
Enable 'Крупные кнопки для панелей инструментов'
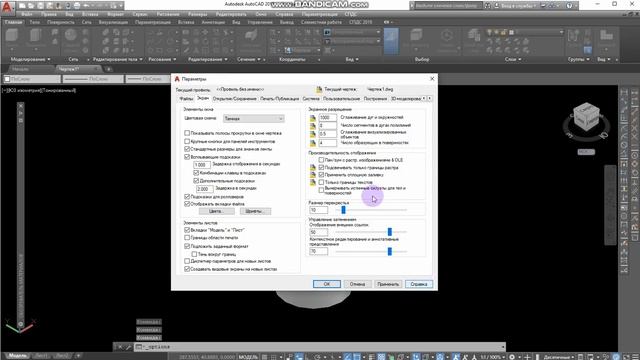tap(187, 141)
